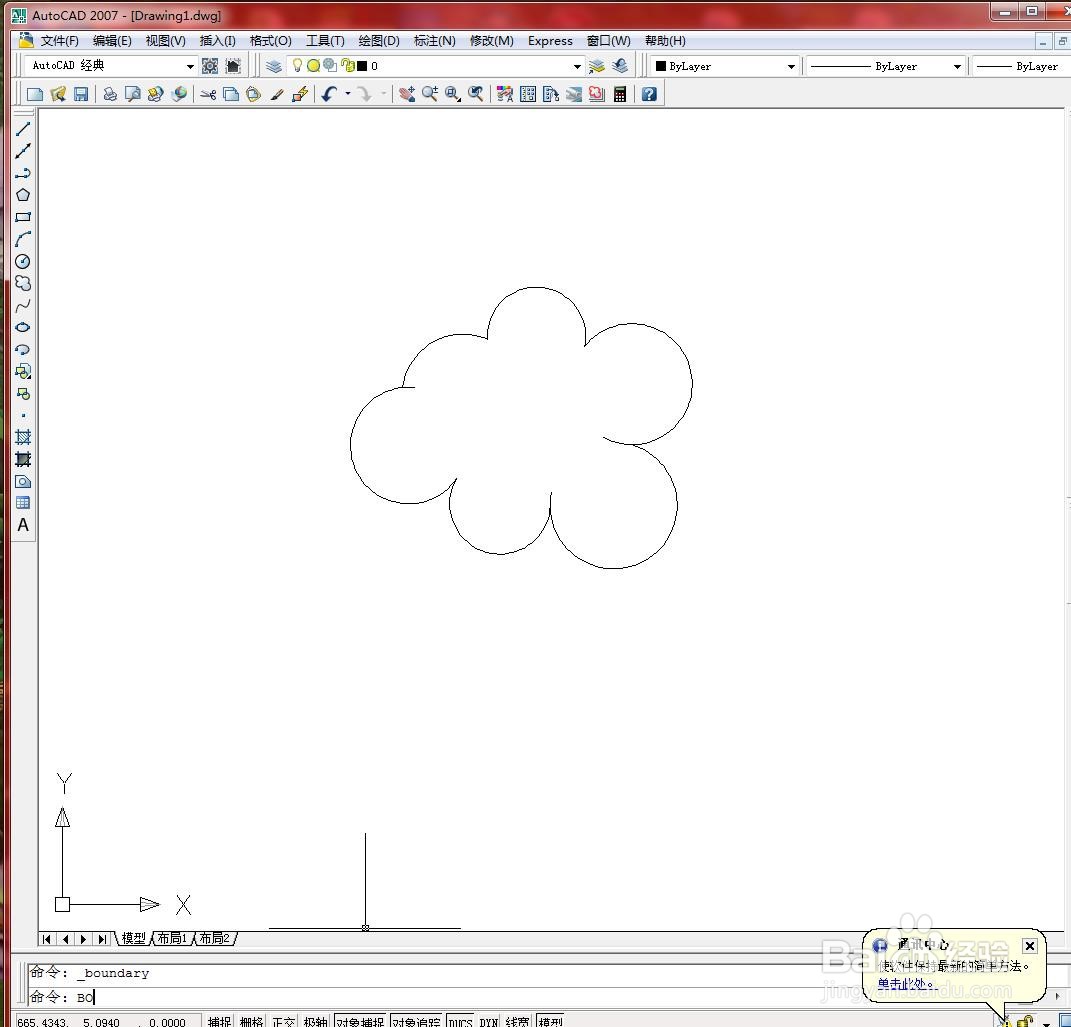Toggle DYN dynamic input button
Viewport: 1071px width, 1027px height.
point(488,1022)
